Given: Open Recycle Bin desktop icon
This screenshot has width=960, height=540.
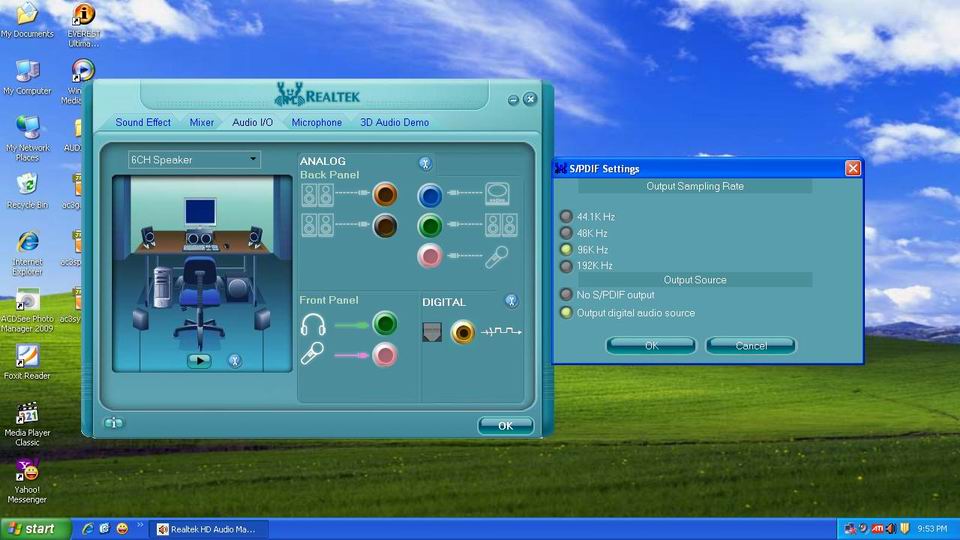Looking at the screenshot, I should pos(27,191).
